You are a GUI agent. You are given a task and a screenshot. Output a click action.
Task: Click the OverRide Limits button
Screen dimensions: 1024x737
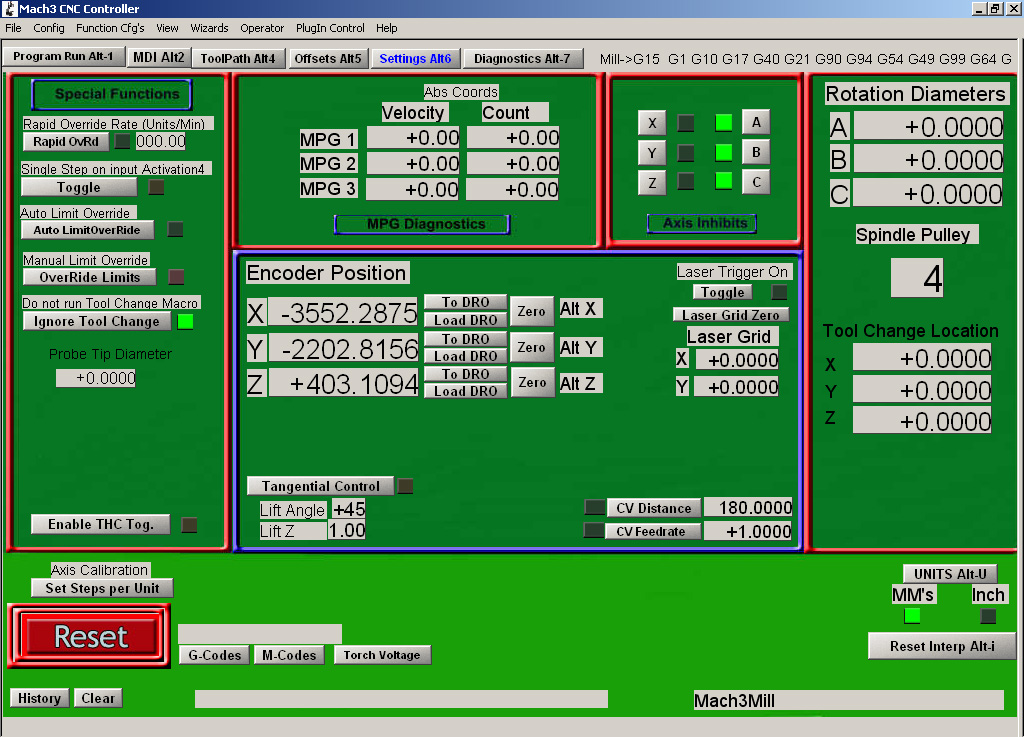pyautogui.click(x=89, y=277)
